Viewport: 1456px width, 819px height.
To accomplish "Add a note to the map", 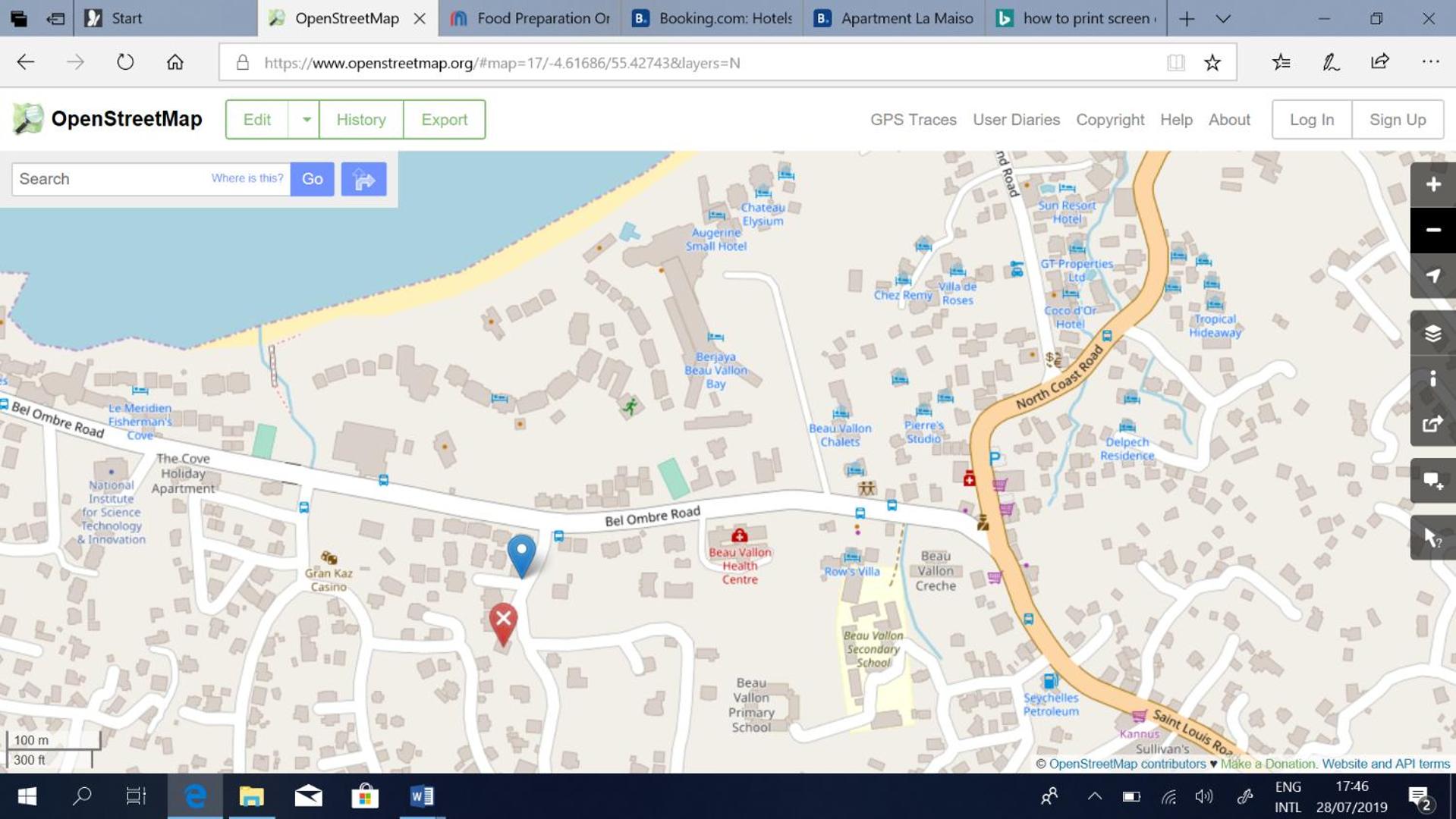I will [1432, 481].
